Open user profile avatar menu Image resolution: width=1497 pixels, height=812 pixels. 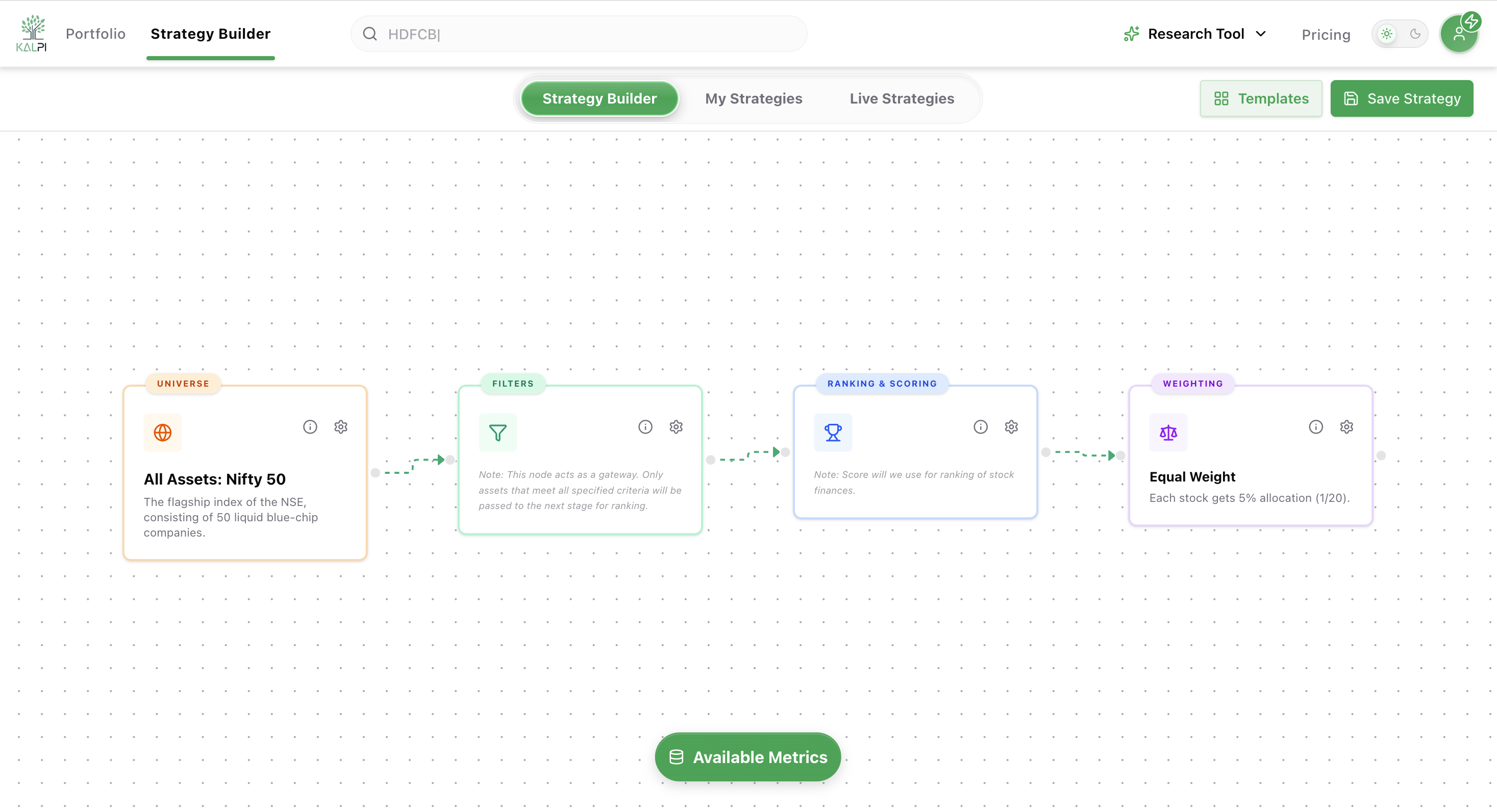1459,34
